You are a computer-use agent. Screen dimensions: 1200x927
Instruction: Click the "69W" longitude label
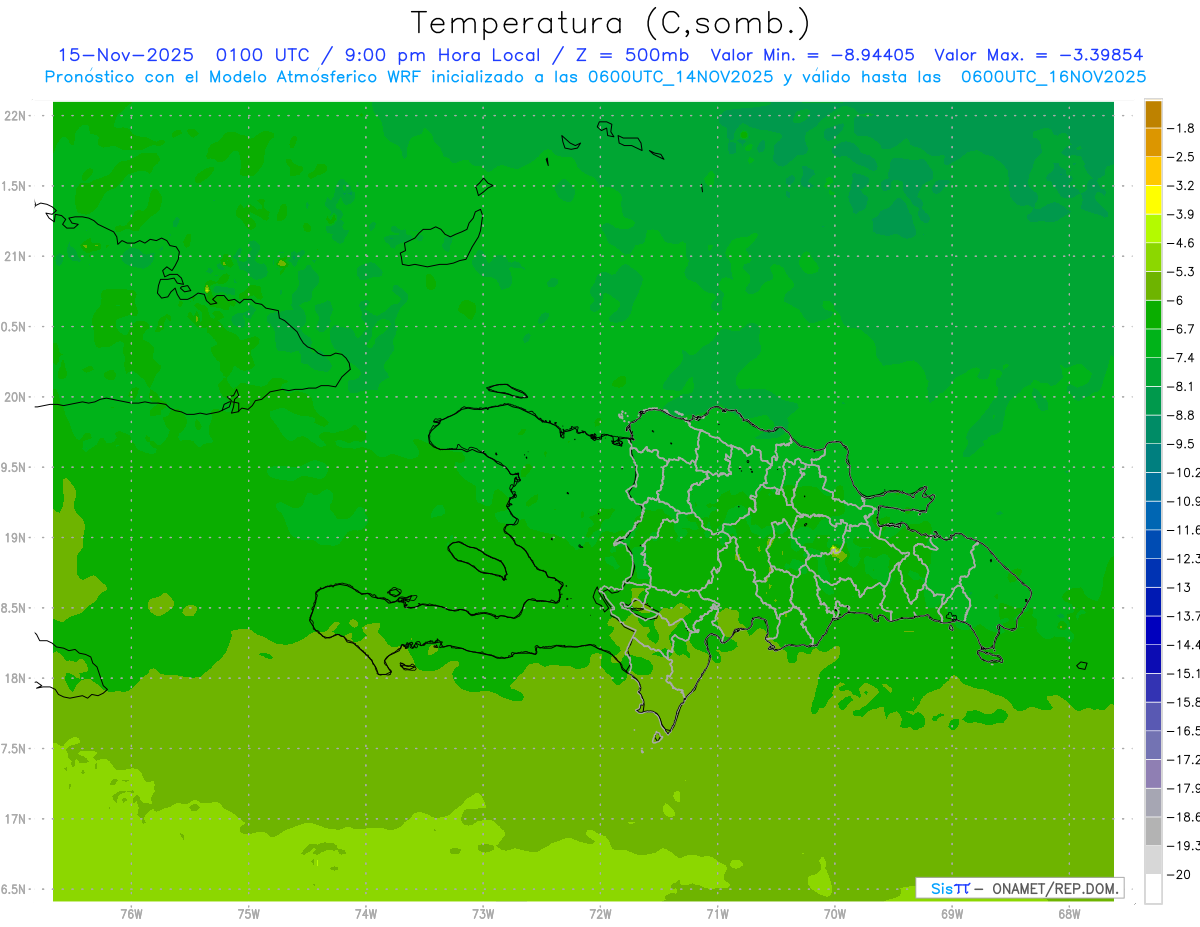pos(952,914)
